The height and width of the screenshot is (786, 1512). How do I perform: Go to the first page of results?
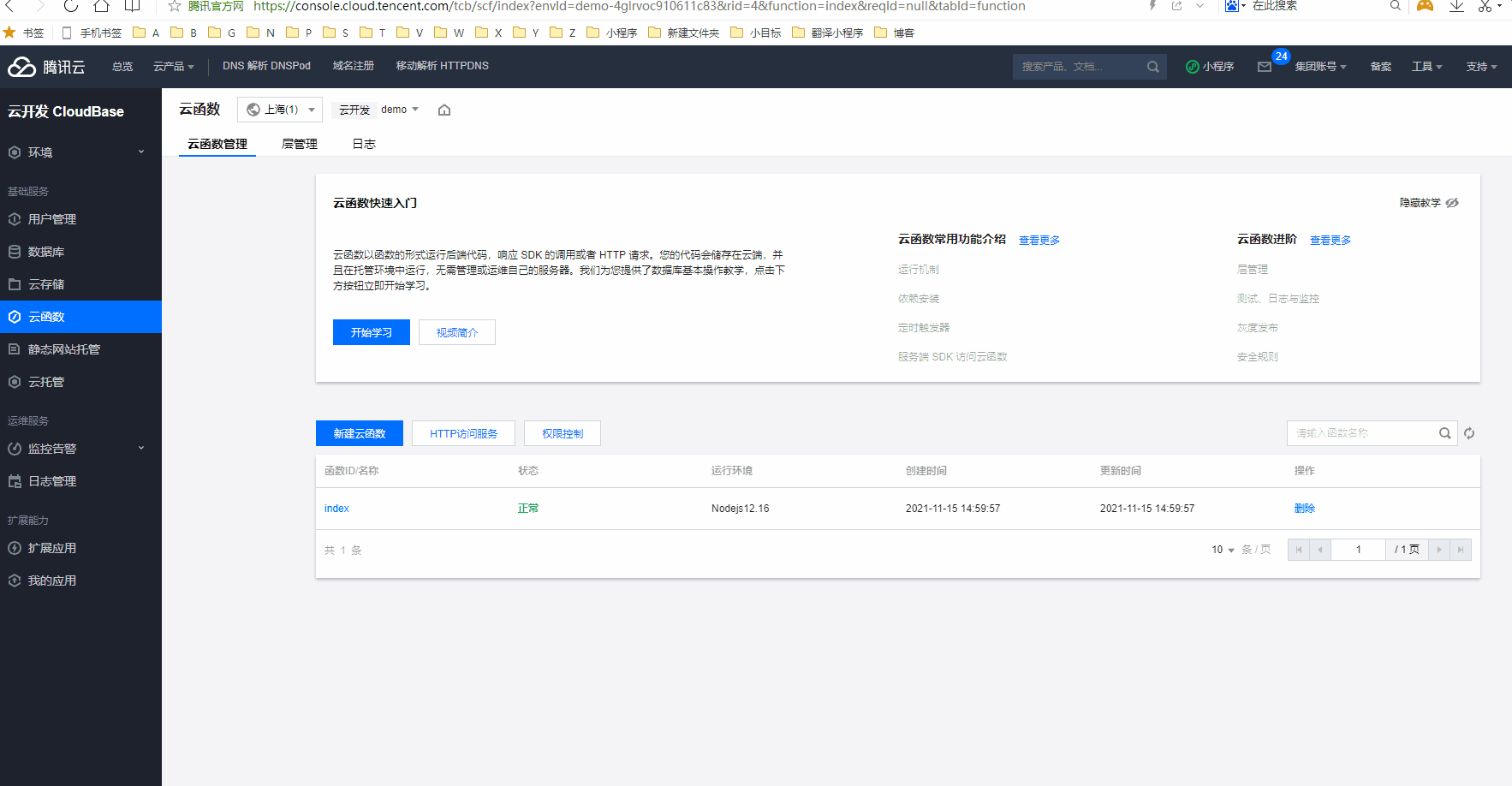pos(1299,550)
